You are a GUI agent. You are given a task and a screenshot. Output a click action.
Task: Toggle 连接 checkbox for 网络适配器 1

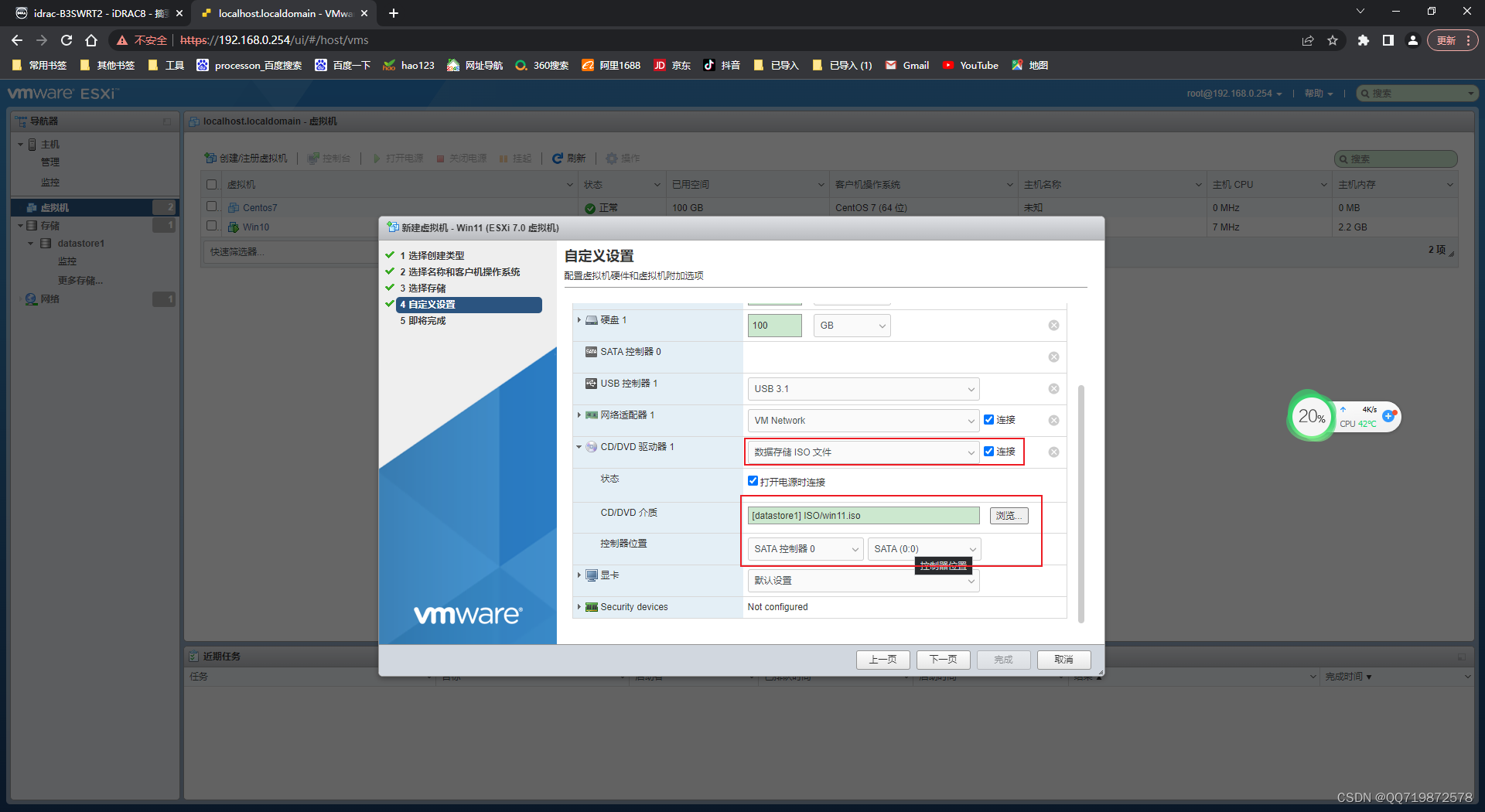(x=988, y=420)
